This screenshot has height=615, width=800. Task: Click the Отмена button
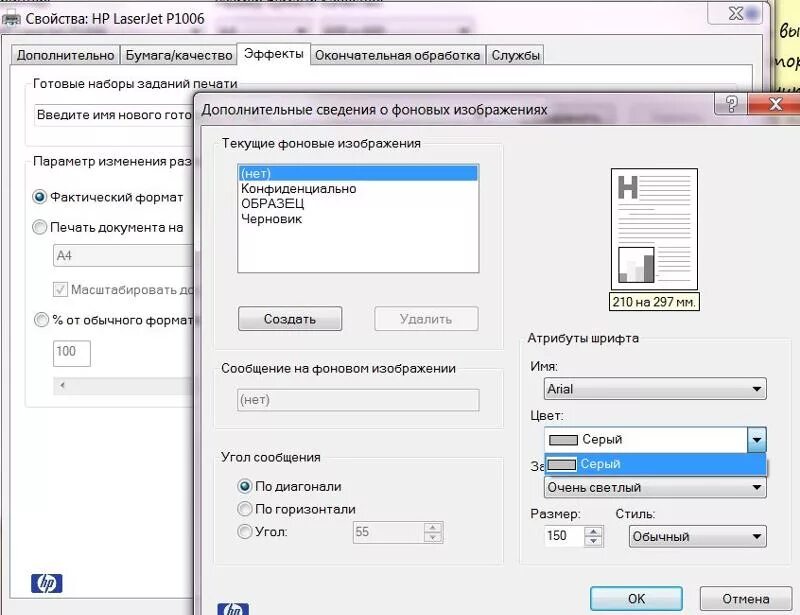tap(745, 598)
